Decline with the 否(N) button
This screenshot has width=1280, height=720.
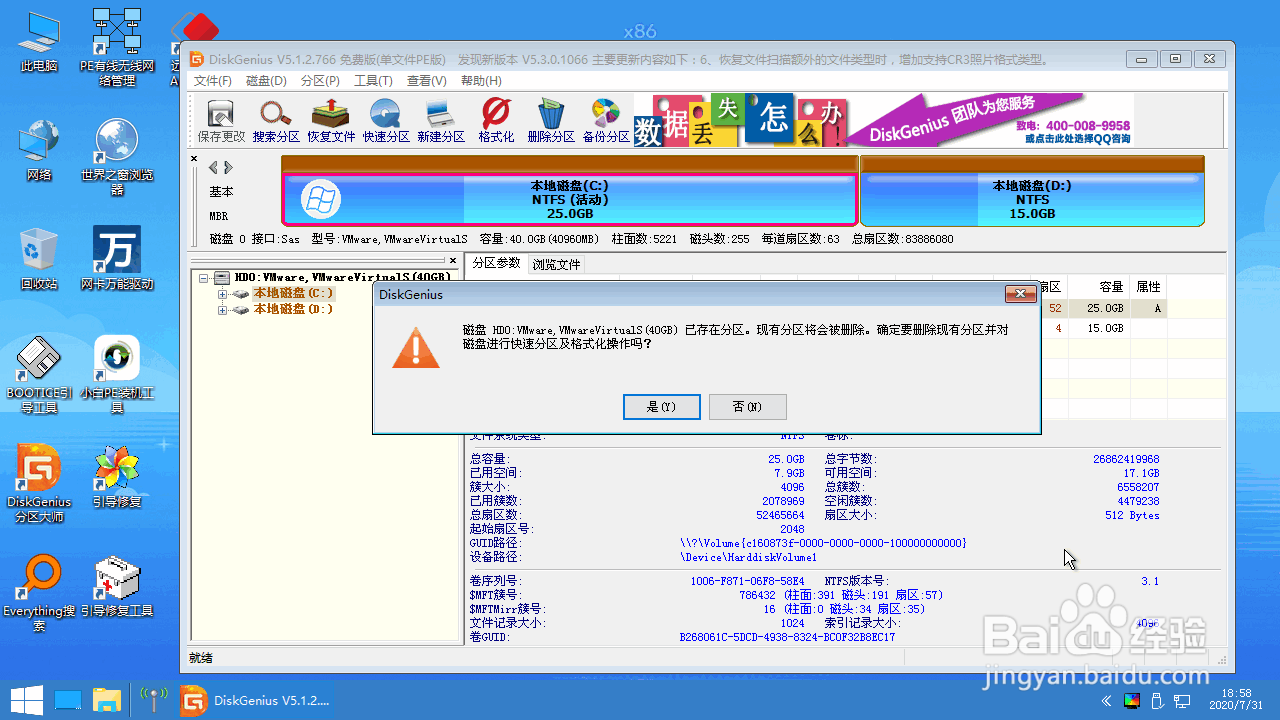click(747, 407)
